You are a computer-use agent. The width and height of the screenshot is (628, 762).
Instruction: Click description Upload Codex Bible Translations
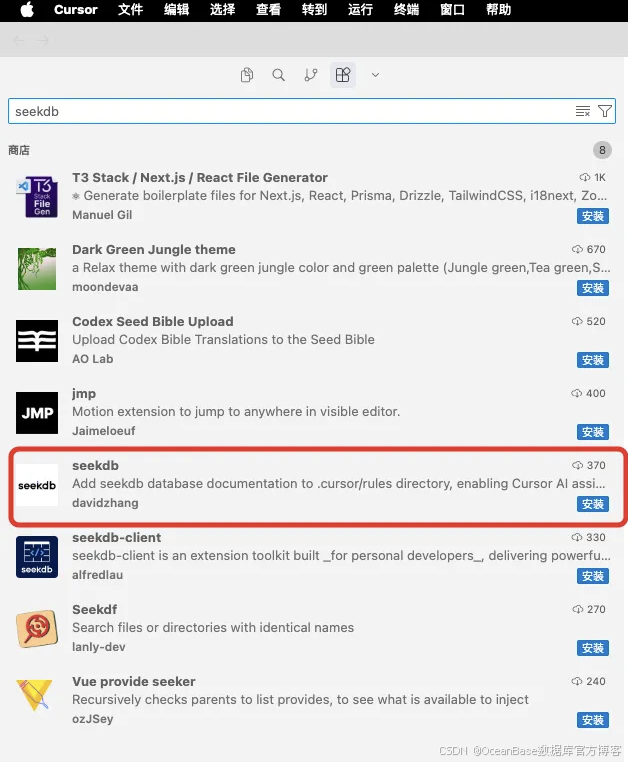point(224,339)
